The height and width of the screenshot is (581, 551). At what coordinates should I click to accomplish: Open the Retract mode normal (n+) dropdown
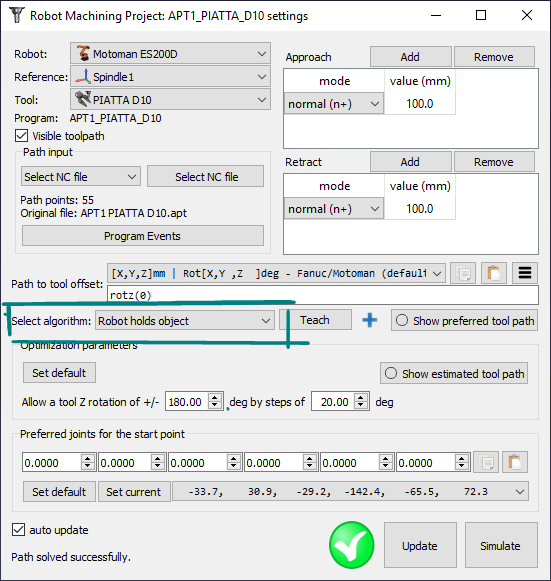[334, 209]
